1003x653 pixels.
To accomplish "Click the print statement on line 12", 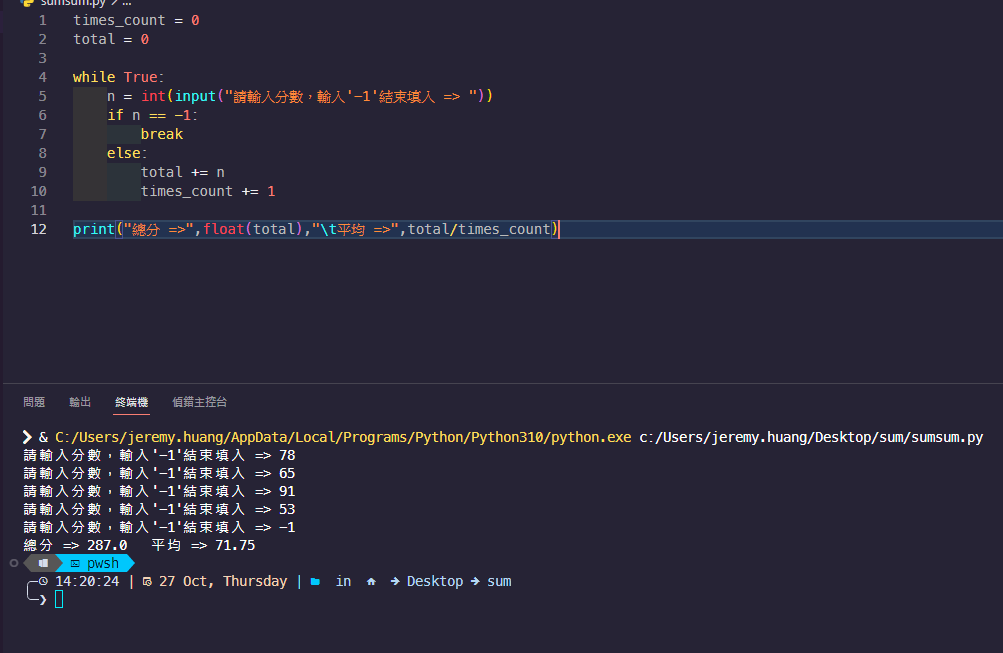I will coord(316,229).
